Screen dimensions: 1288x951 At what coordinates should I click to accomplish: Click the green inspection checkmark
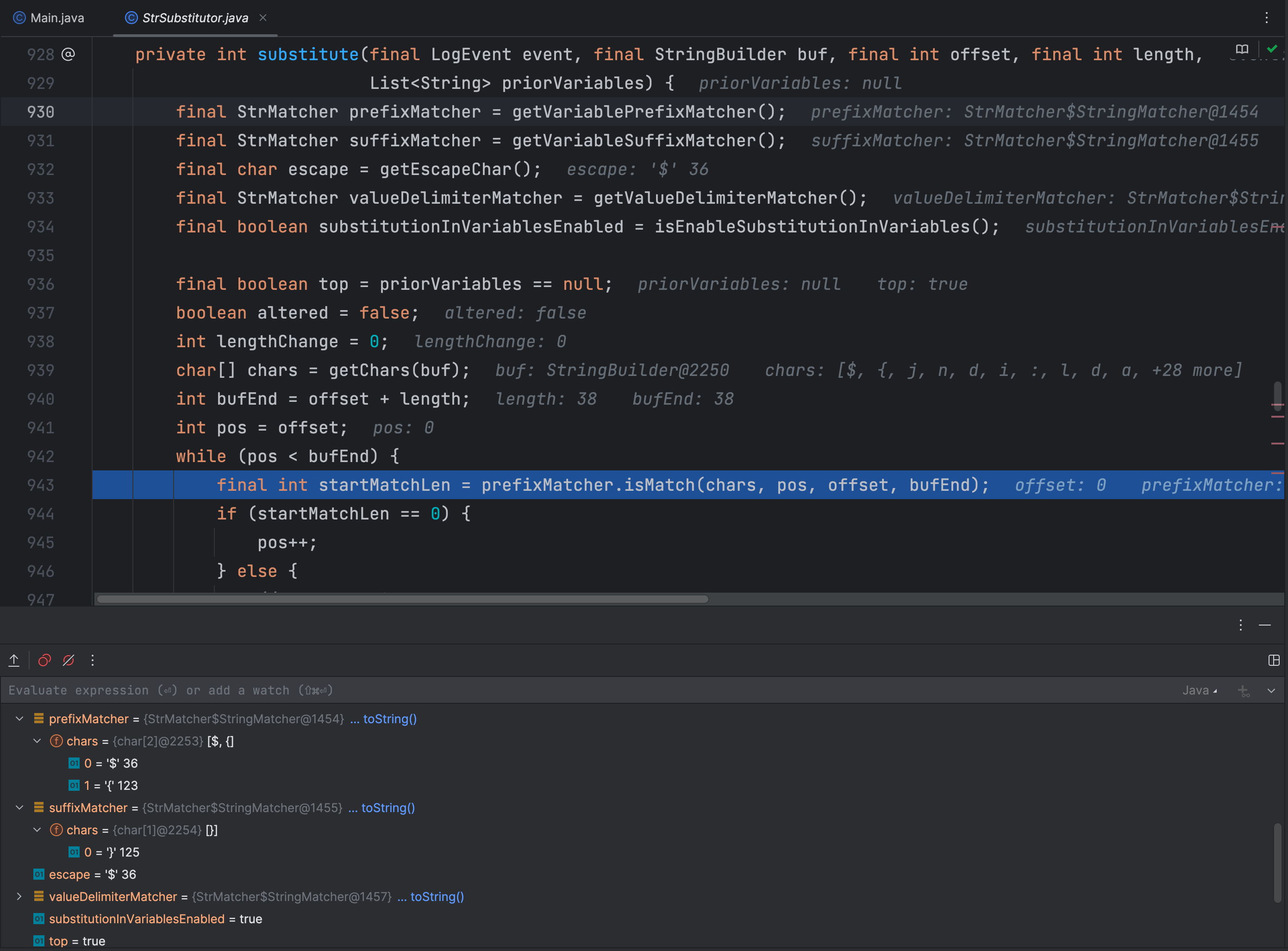point(1272,50)
